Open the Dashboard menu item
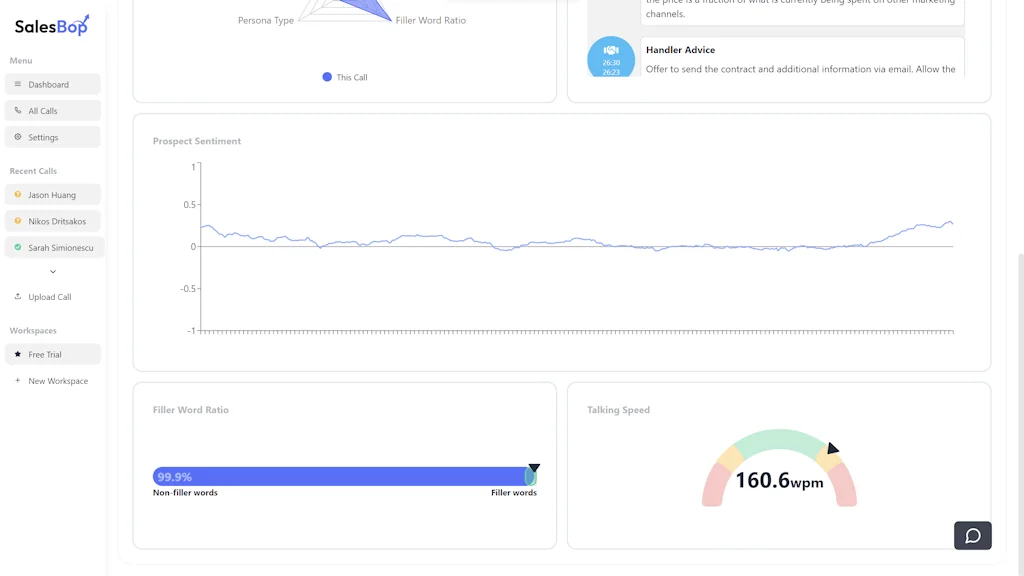 54,83
